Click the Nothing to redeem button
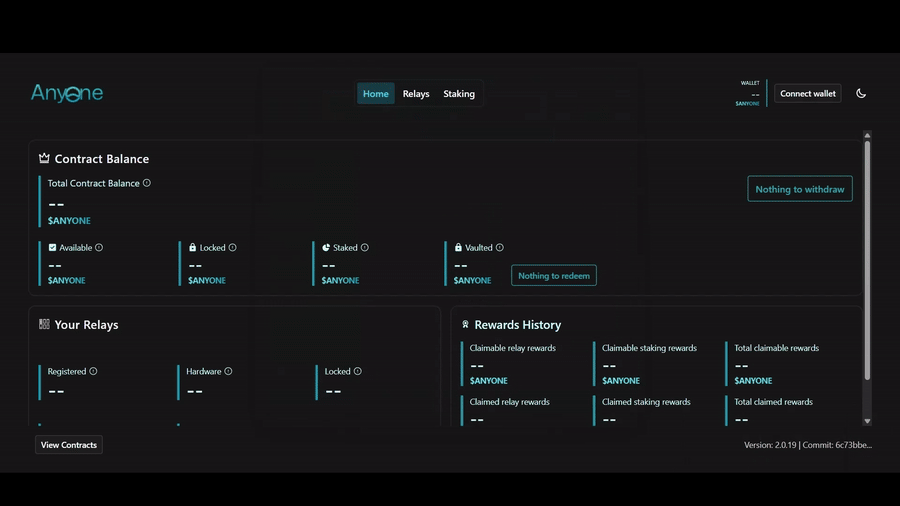900x506 pixels. pyautogui.click(x=553, y=275)
